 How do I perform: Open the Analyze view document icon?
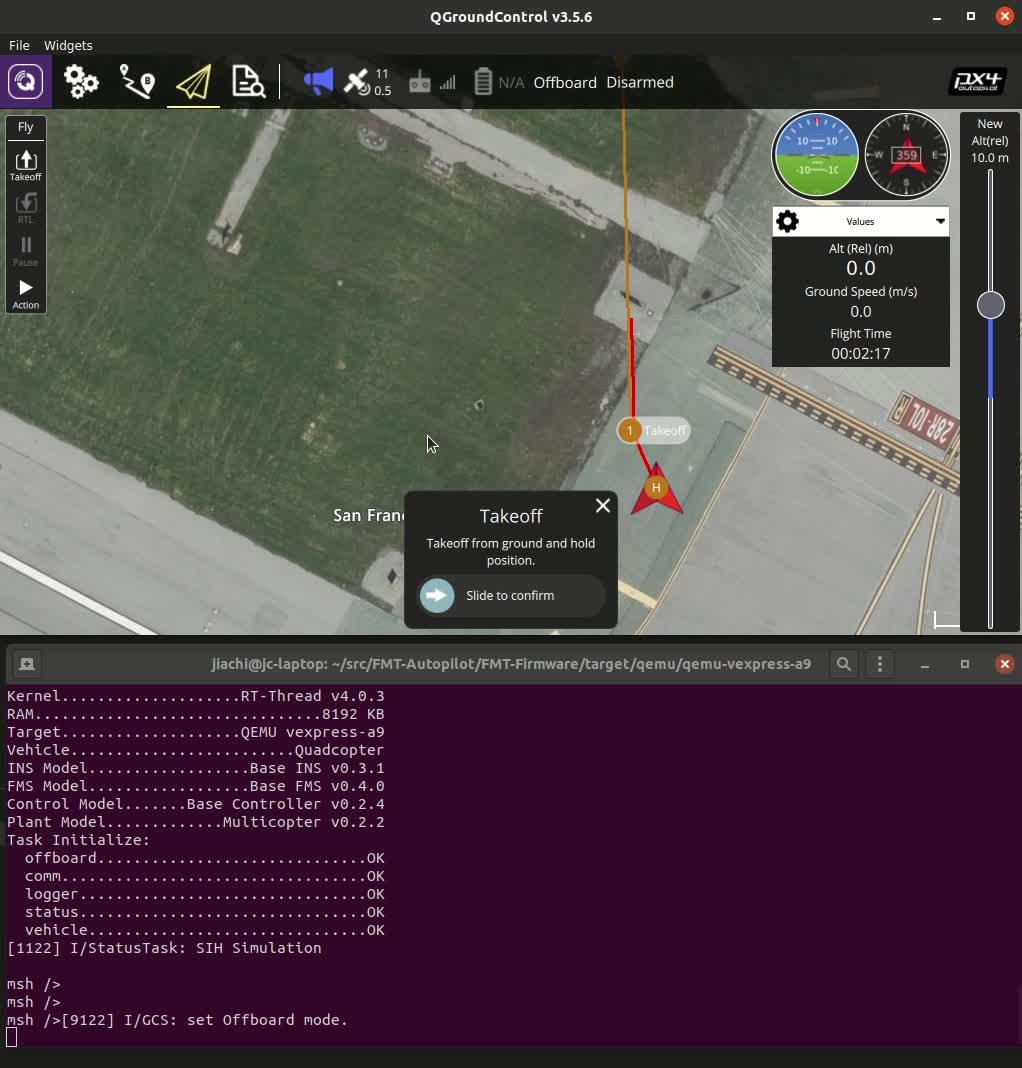tap(248, 82)
